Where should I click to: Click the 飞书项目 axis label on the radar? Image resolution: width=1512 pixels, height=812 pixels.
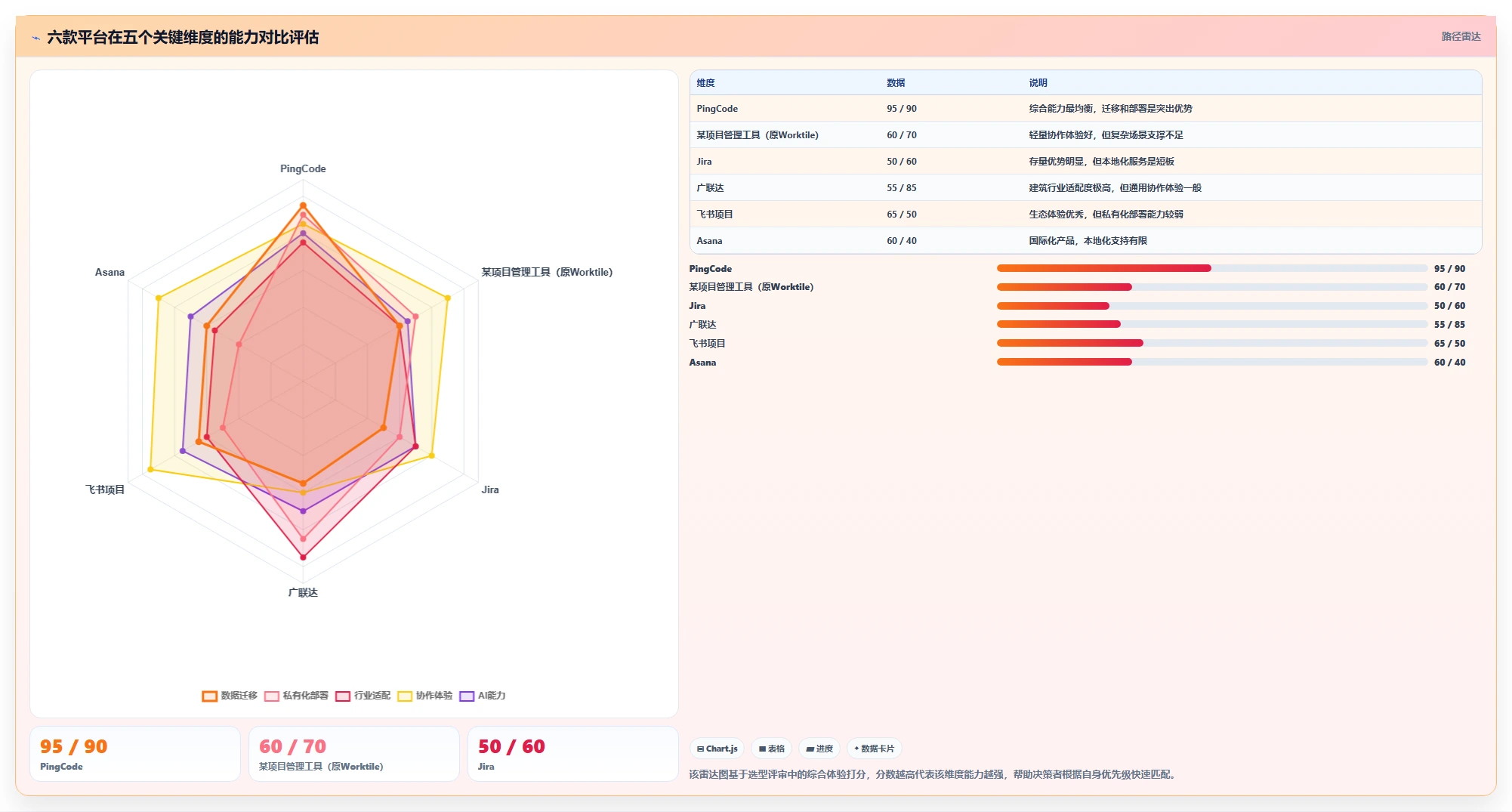105,489
